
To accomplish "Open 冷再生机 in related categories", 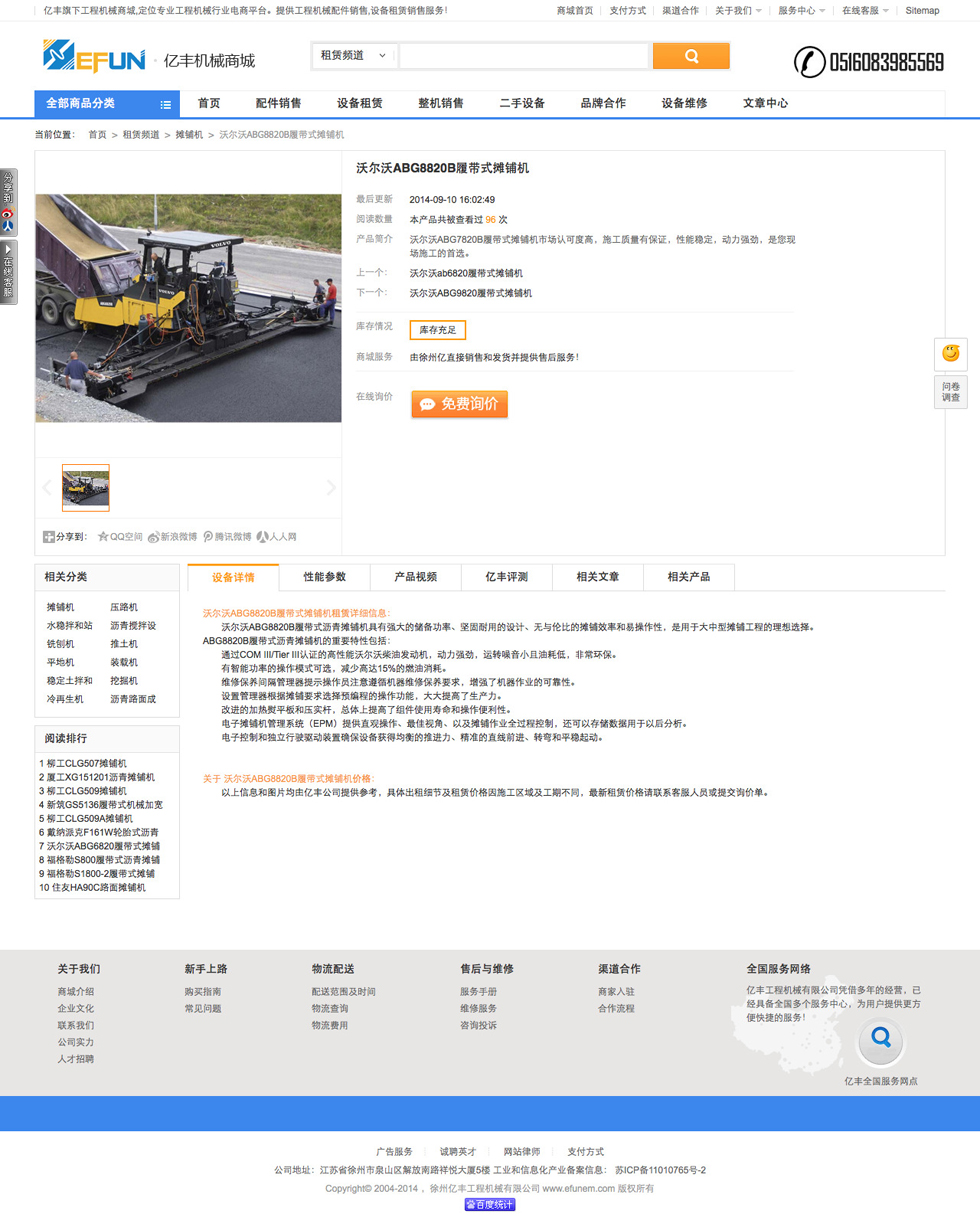I will [65, 699].
